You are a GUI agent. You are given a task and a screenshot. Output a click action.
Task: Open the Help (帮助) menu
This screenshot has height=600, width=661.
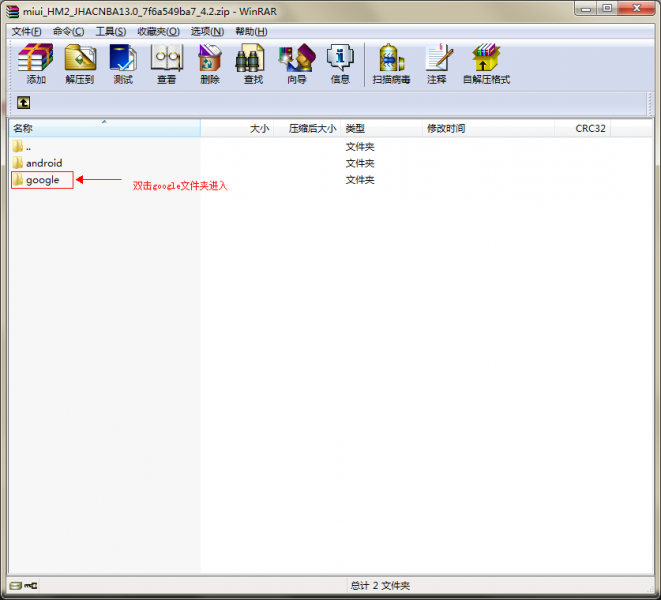point(251,32)
